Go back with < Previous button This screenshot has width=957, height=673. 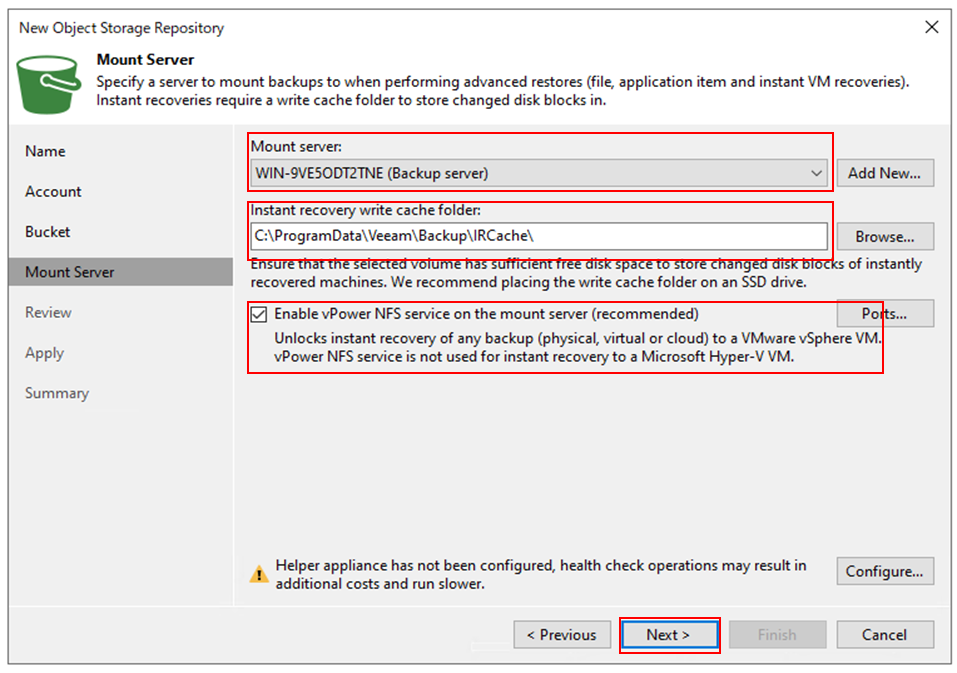(x=562, y=635)
